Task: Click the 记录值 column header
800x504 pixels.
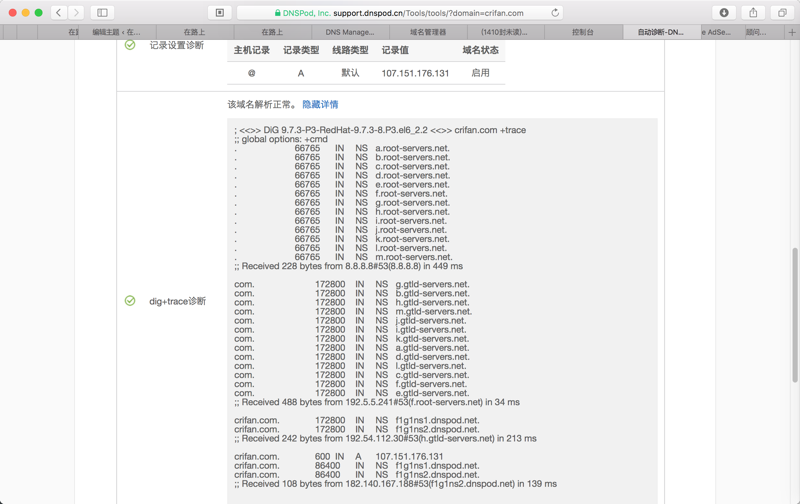Action: click(x=395, y=50)
